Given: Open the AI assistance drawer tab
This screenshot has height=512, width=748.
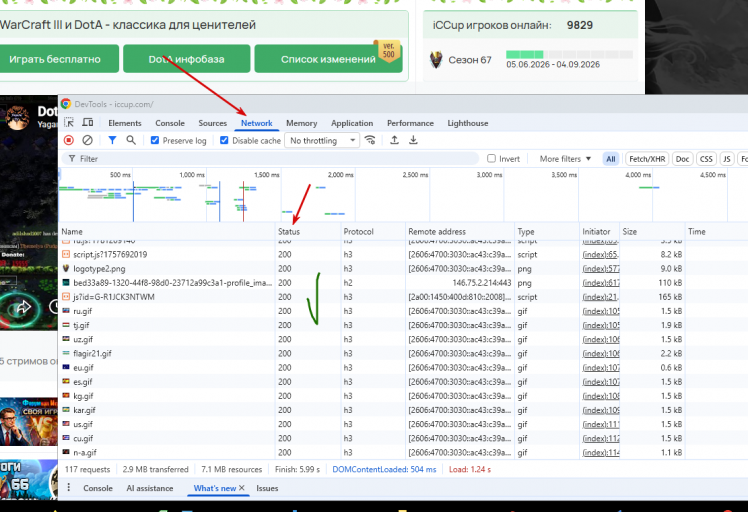Looking at the screenshot, I should click(150, 488).
